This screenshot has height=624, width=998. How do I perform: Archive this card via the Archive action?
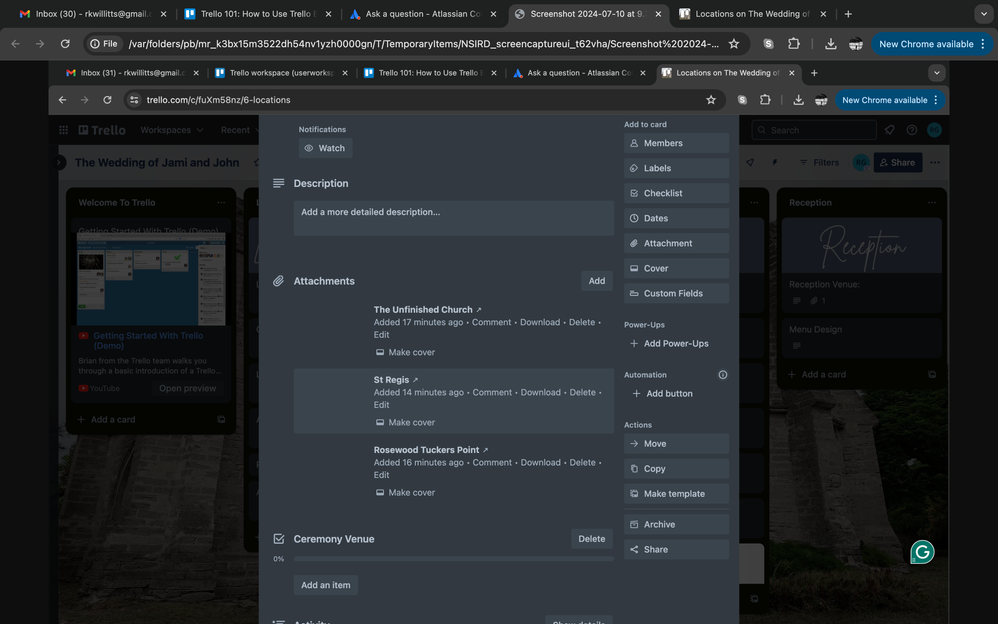(676, 523)
